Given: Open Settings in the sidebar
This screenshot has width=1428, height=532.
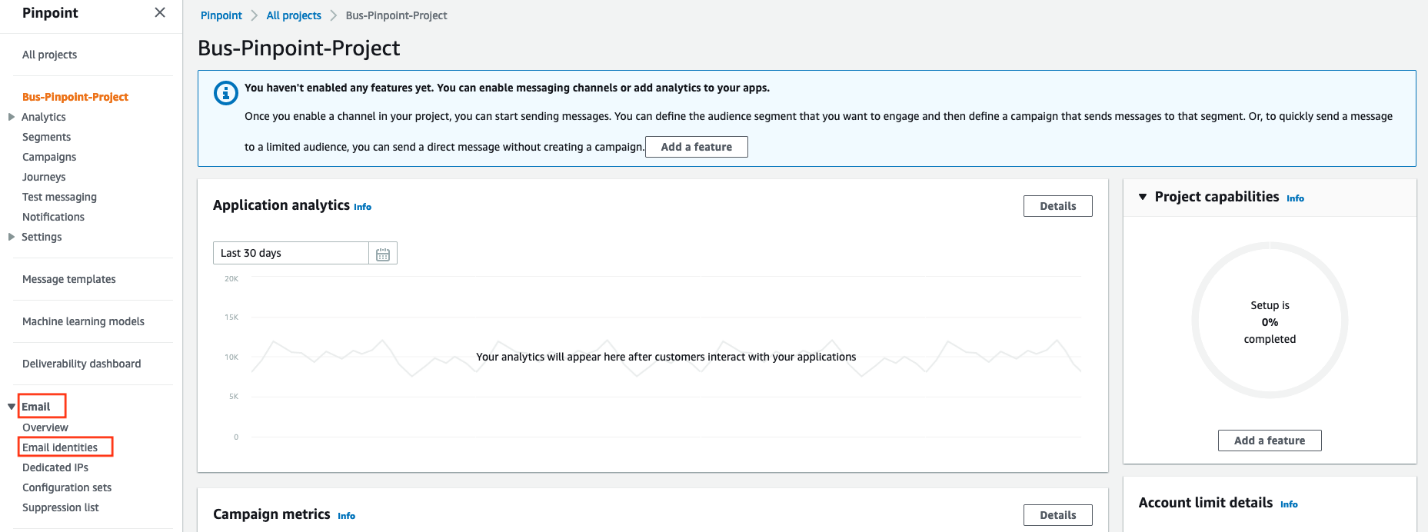Looking at the screenshot, I should tap(42, 237).
